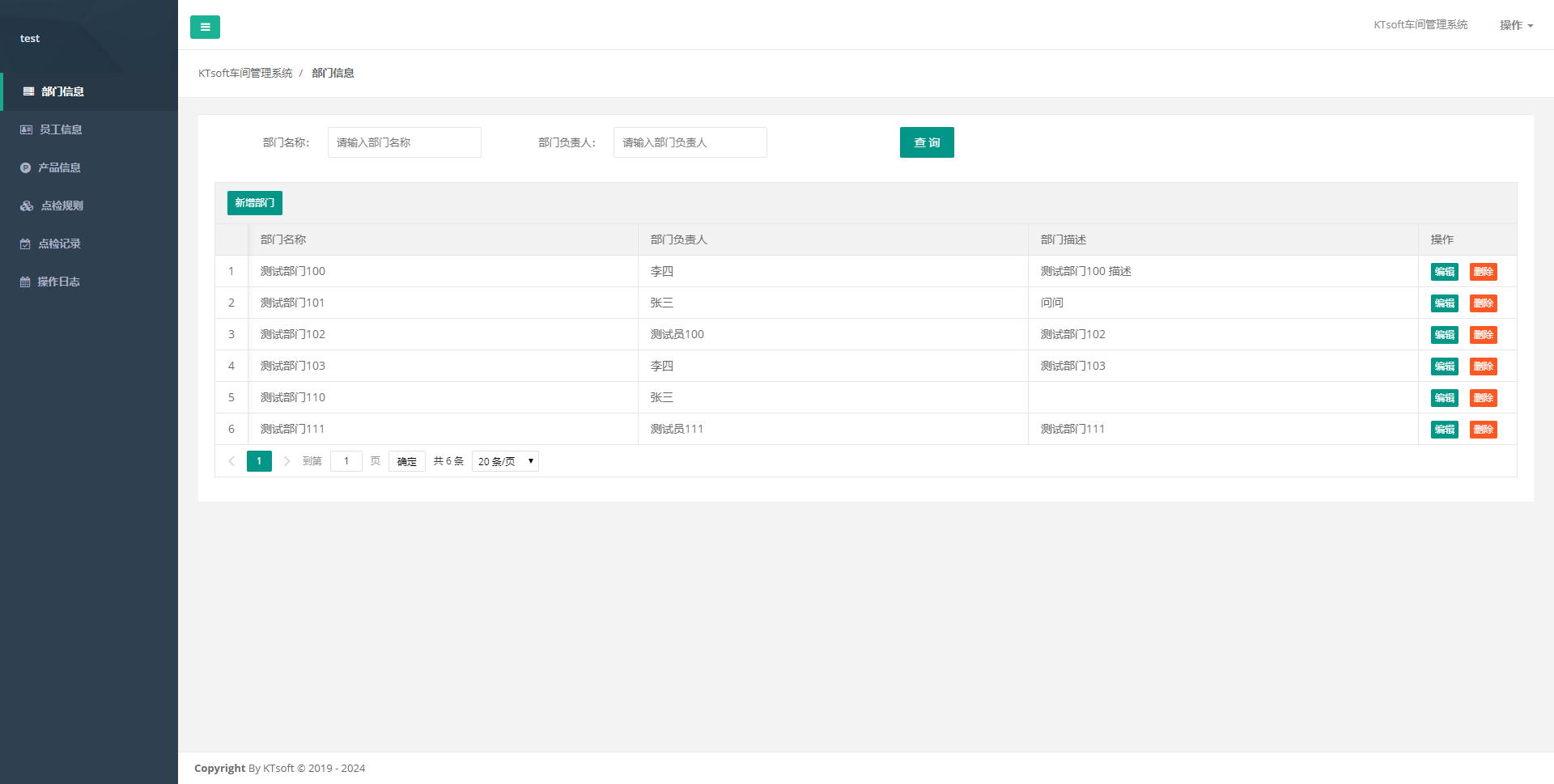
Task: Delete the 测试部门110 row
Action: click(1484, 398)
